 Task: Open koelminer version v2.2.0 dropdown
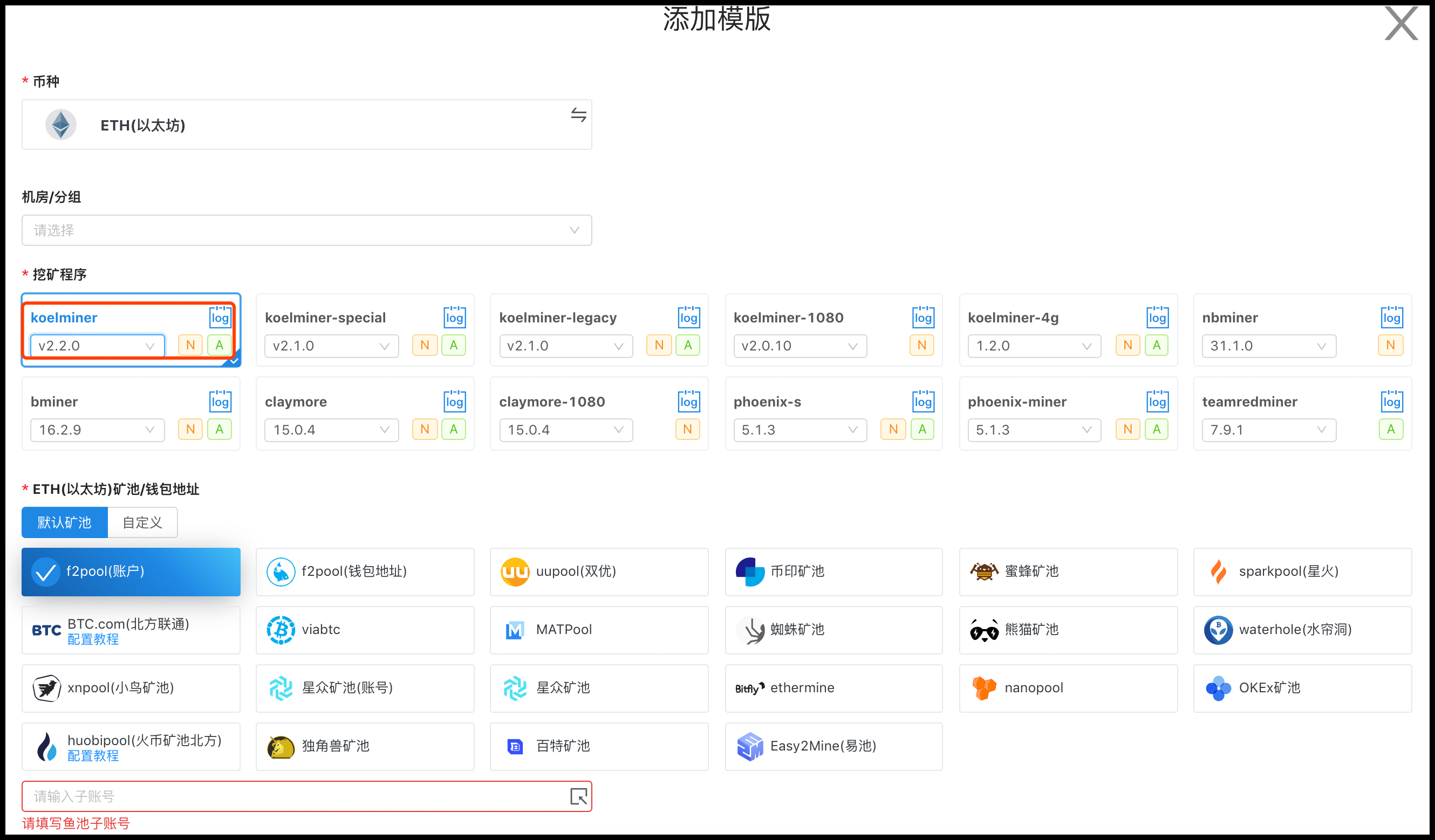[97, 346]
